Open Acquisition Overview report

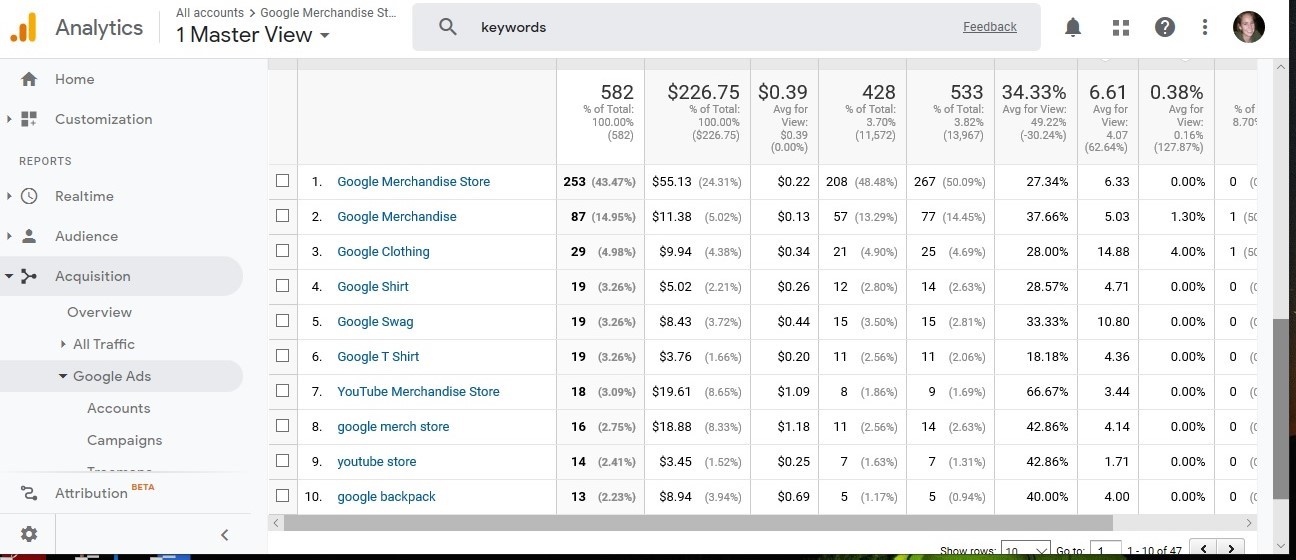click(99, 312)
